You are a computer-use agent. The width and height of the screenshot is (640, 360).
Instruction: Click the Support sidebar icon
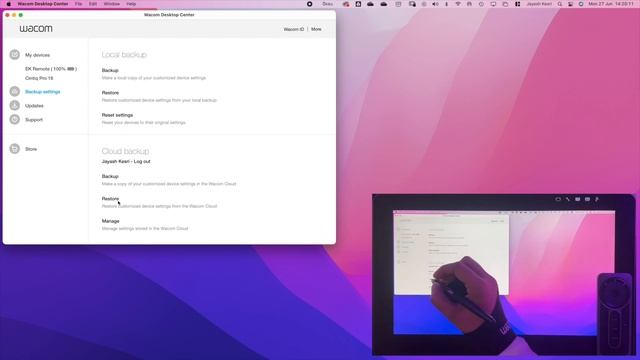(x=15, y=119)
